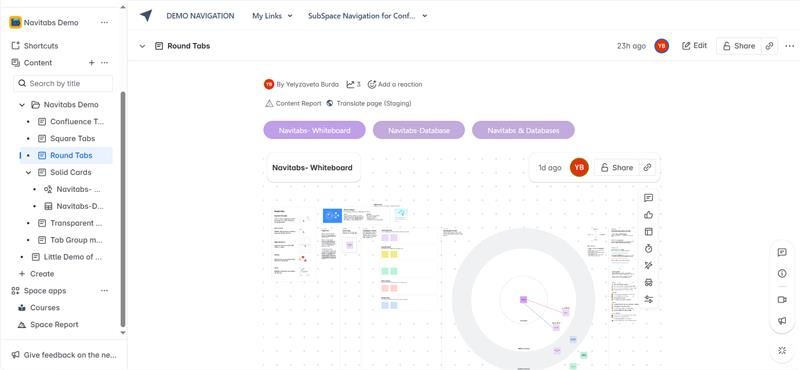800x370 pixels.
Task: Click the whiteboard magic wand icon
Action: click(x=648, y=265)
